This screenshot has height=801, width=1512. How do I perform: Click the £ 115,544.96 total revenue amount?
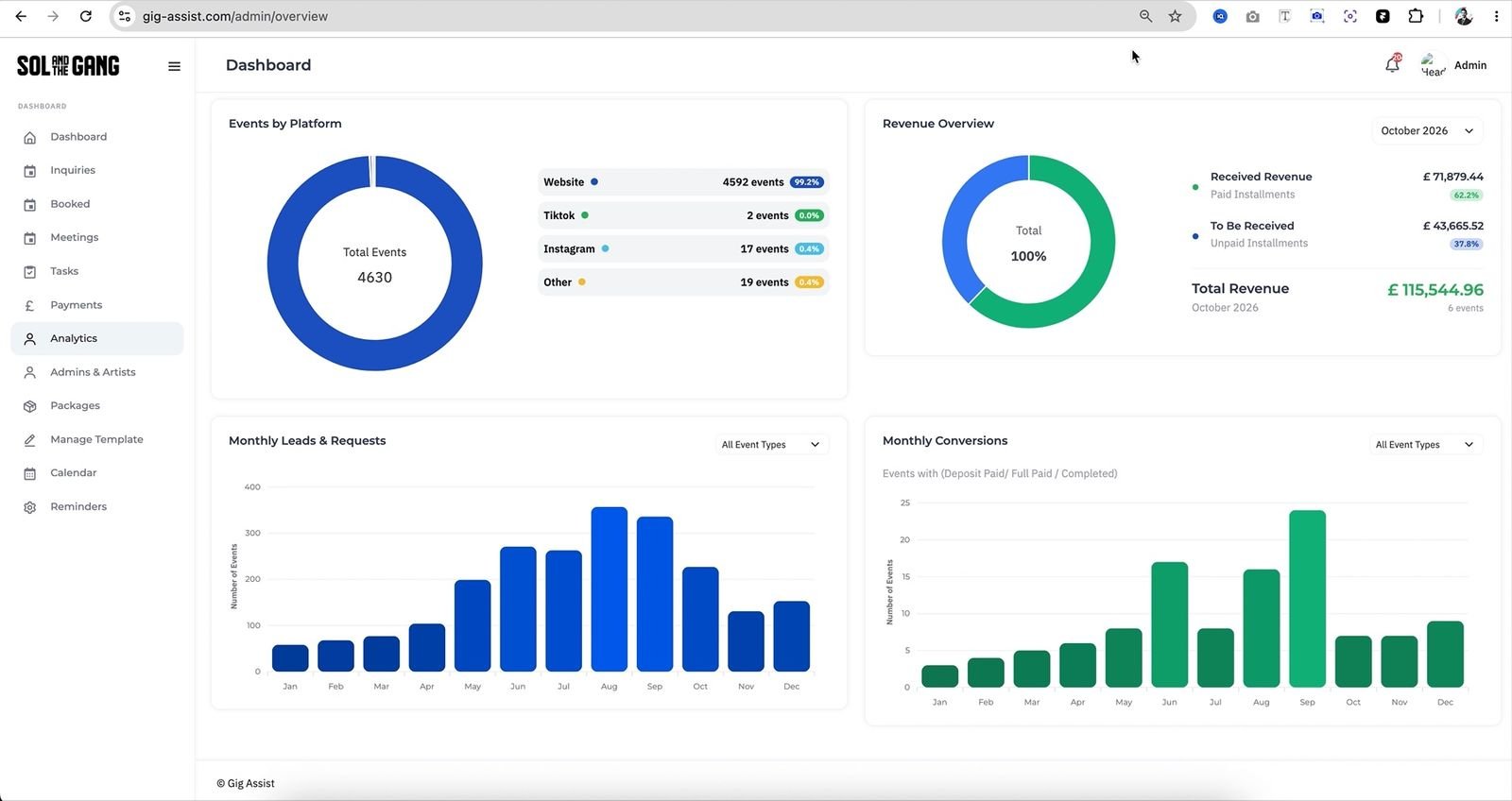pos(1435,290)
